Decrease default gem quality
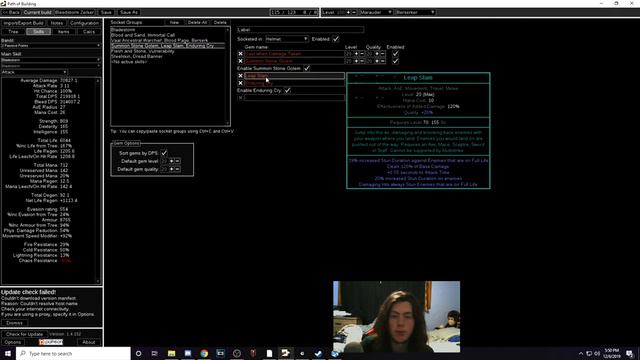Viewport: 640px width, 360px height. pyautogui.click(x=178, y=169)
